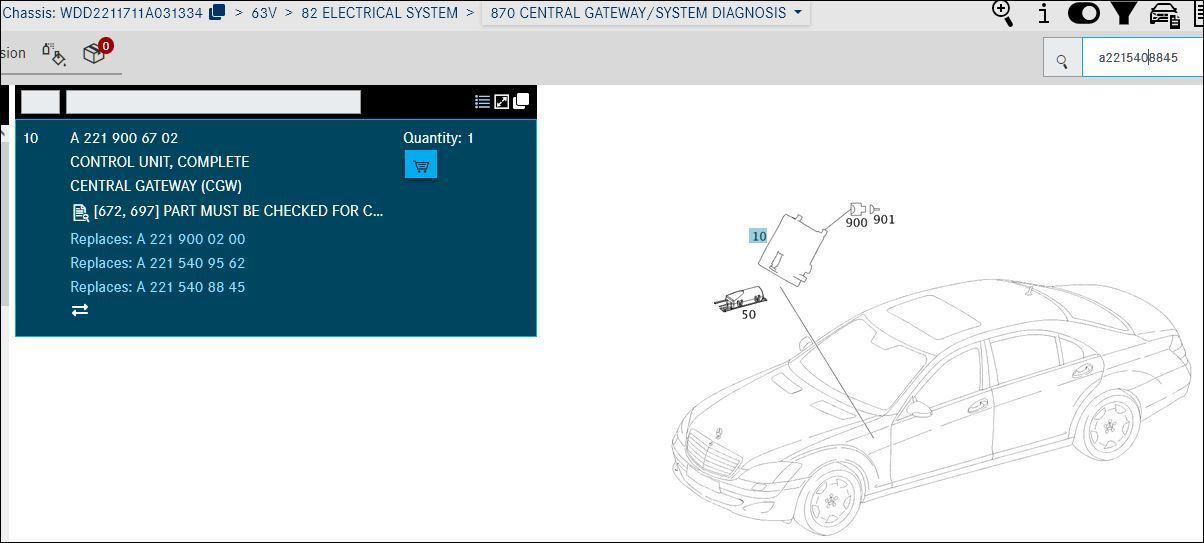Open the 870 Central Gateway/System Diagnosis dropdown
Image resolution: width=1204 pixels, height=543 pixels.
(x=646, y=13)
